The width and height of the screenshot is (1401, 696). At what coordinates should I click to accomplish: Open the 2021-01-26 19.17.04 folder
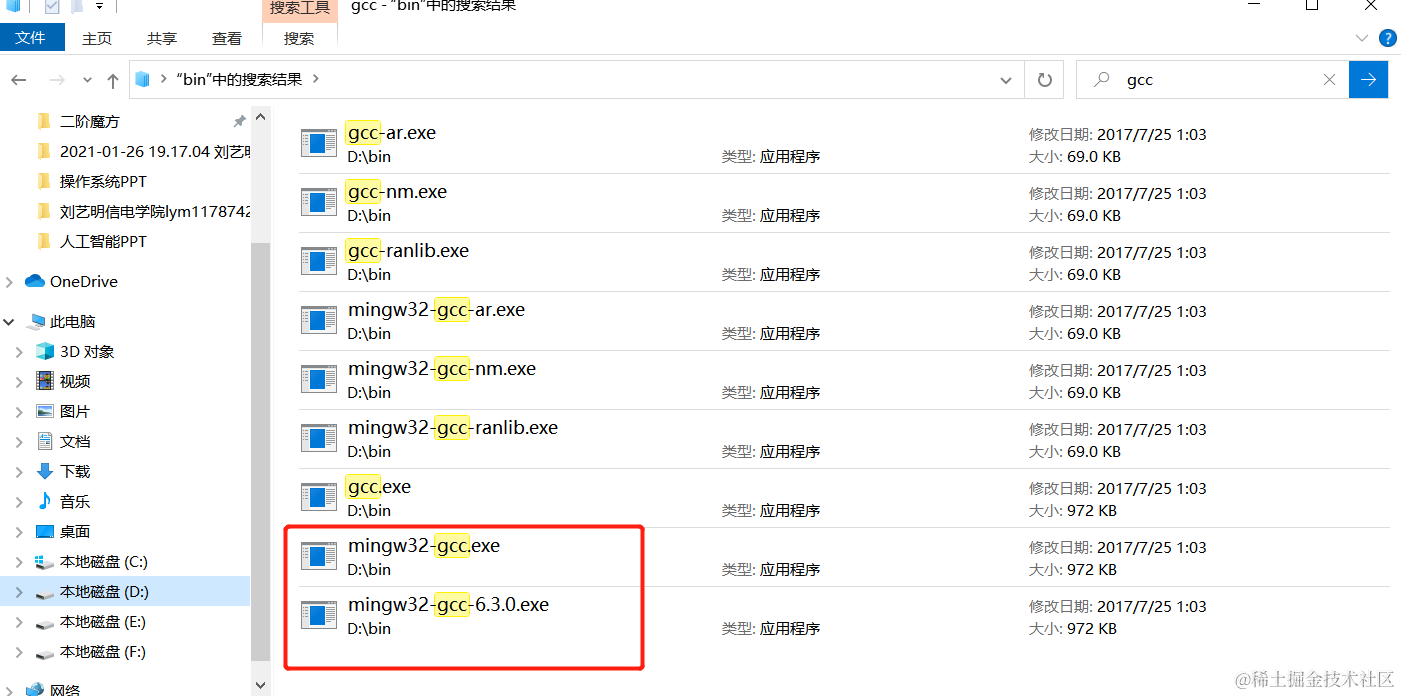tap(155, 151)
